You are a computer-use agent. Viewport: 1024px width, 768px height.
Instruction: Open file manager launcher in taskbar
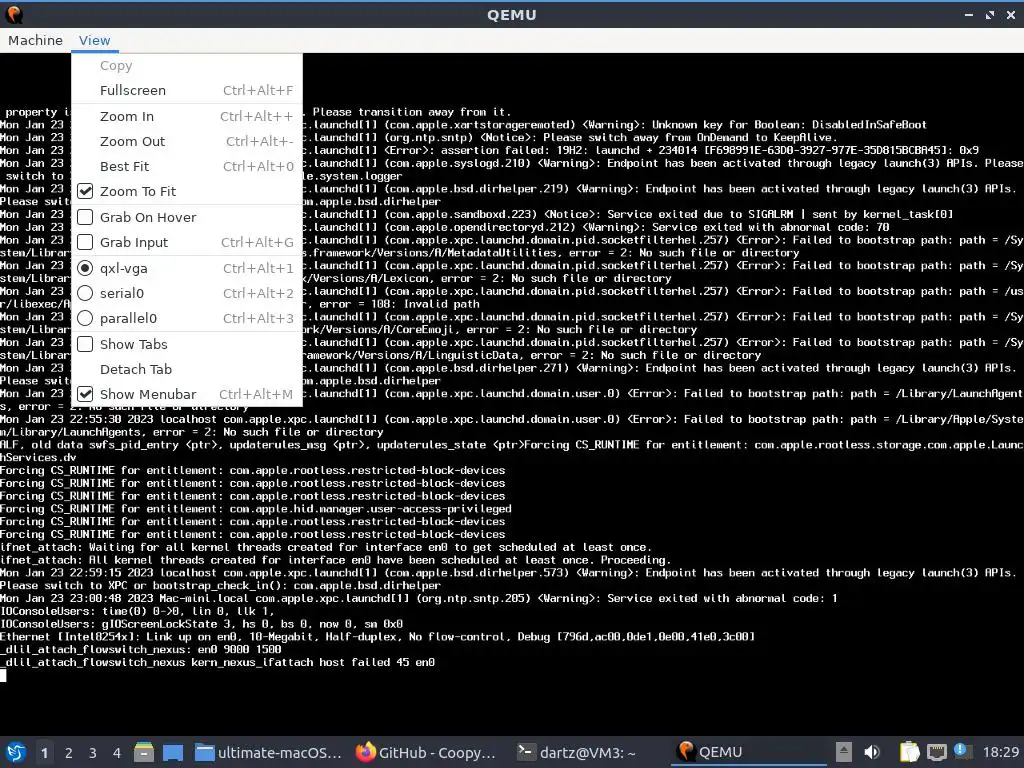click(x=144, y=752)
